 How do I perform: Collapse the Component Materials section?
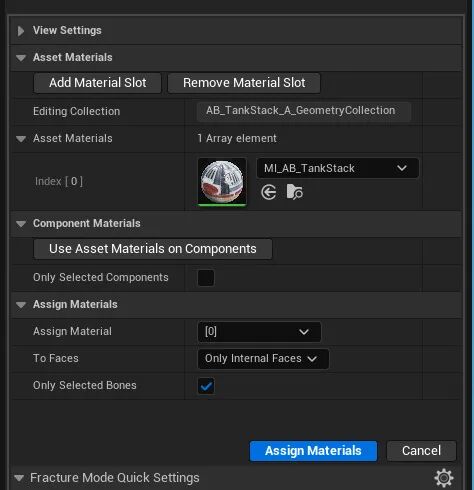(x=21, y=224)
